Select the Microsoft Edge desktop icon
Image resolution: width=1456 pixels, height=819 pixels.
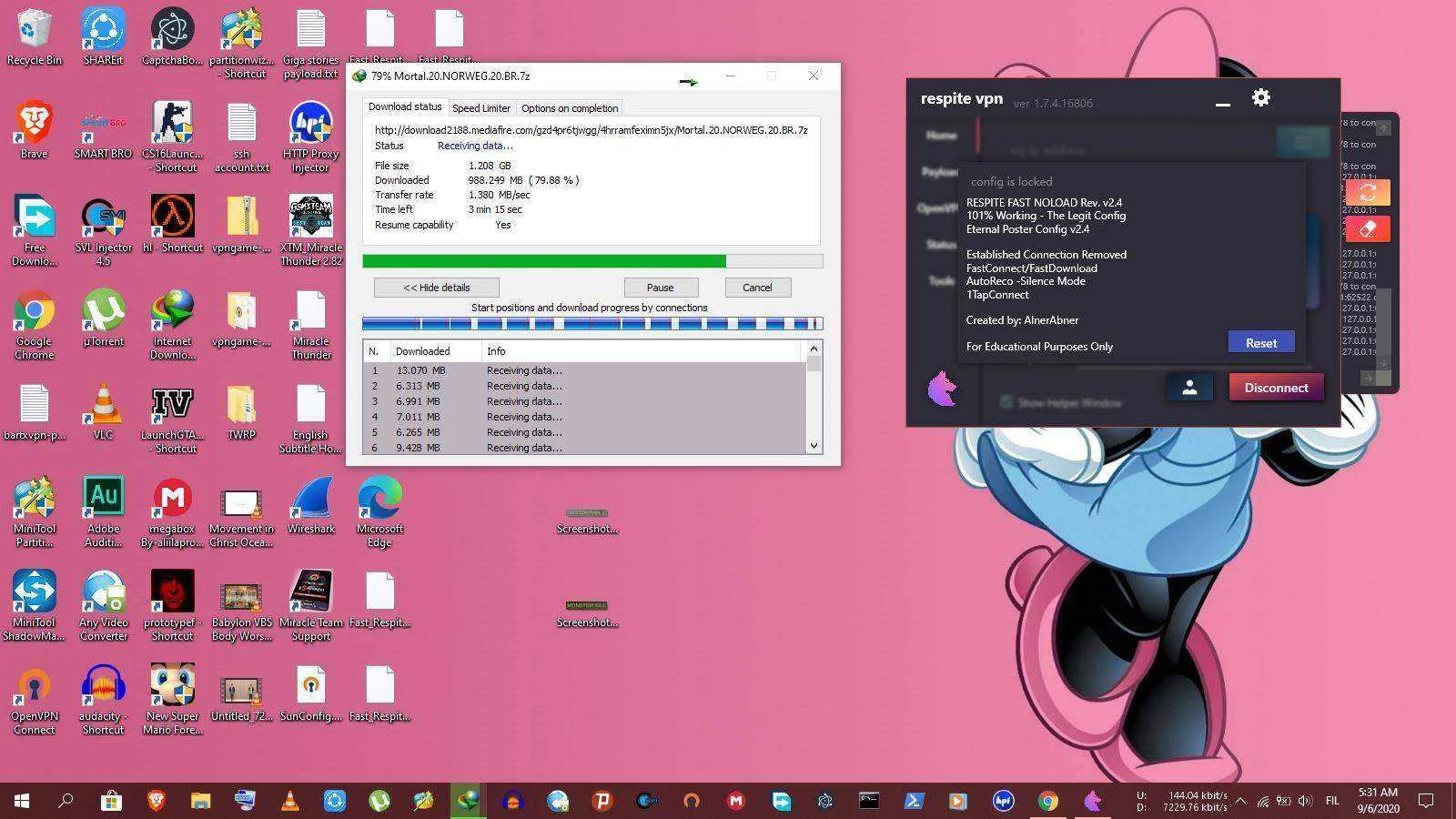click(x=379, y=511)
